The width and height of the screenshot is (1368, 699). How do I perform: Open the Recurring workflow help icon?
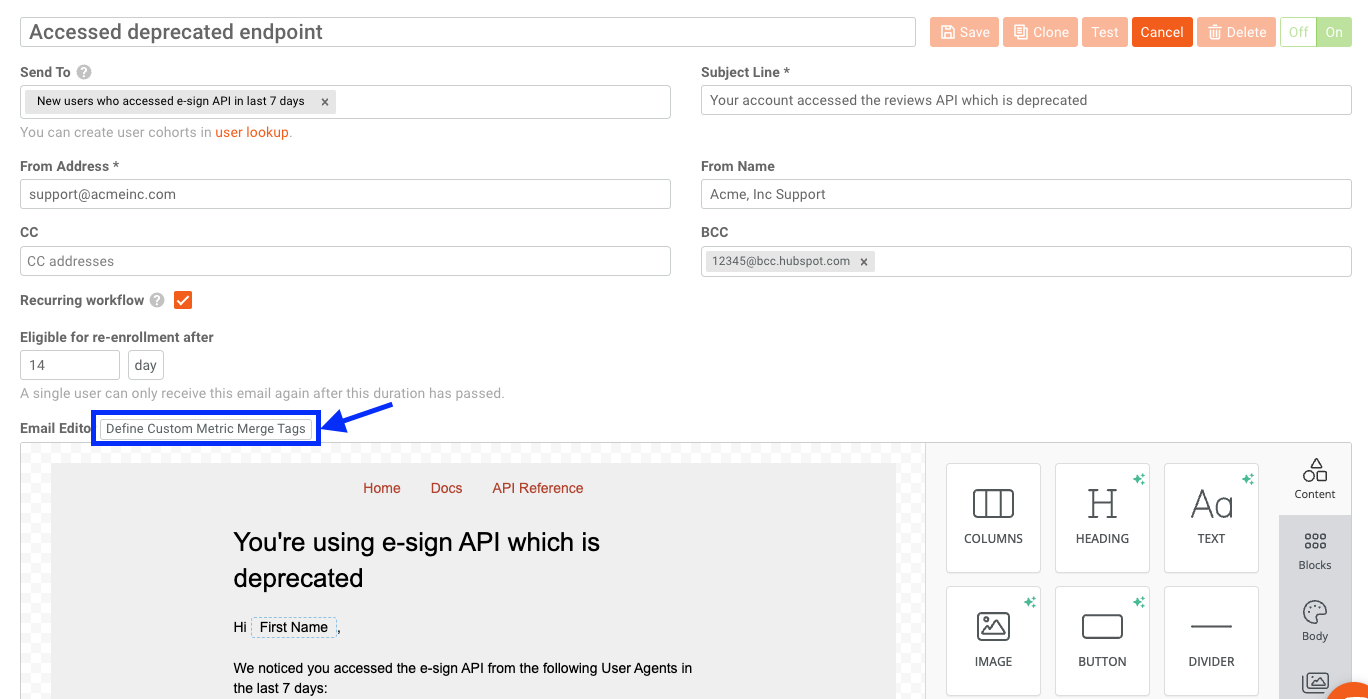tap(157, 300)
